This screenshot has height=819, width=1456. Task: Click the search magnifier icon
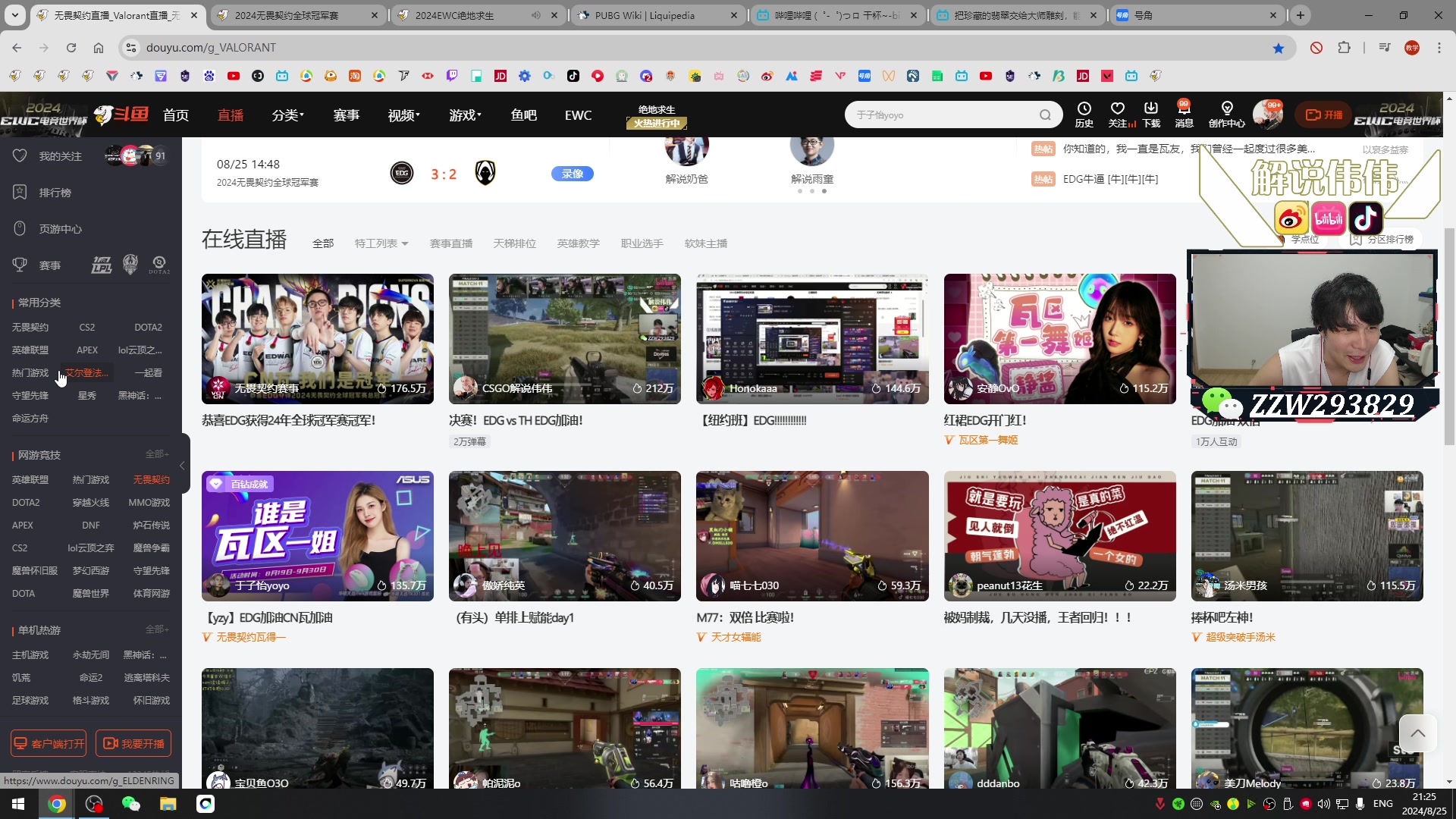tap(1045, 115)
